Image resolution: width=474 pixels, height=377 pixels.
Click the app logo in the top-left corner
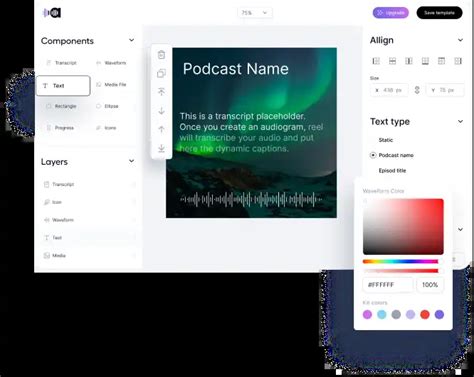(52, 13)
